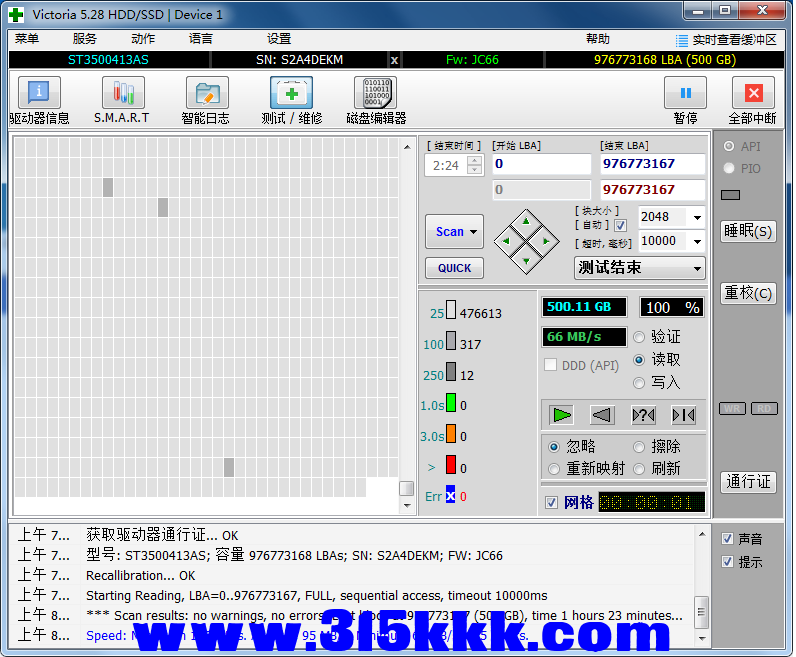
Task: Open the smart log (智能日志) icon
Action: tap(207, 93)
